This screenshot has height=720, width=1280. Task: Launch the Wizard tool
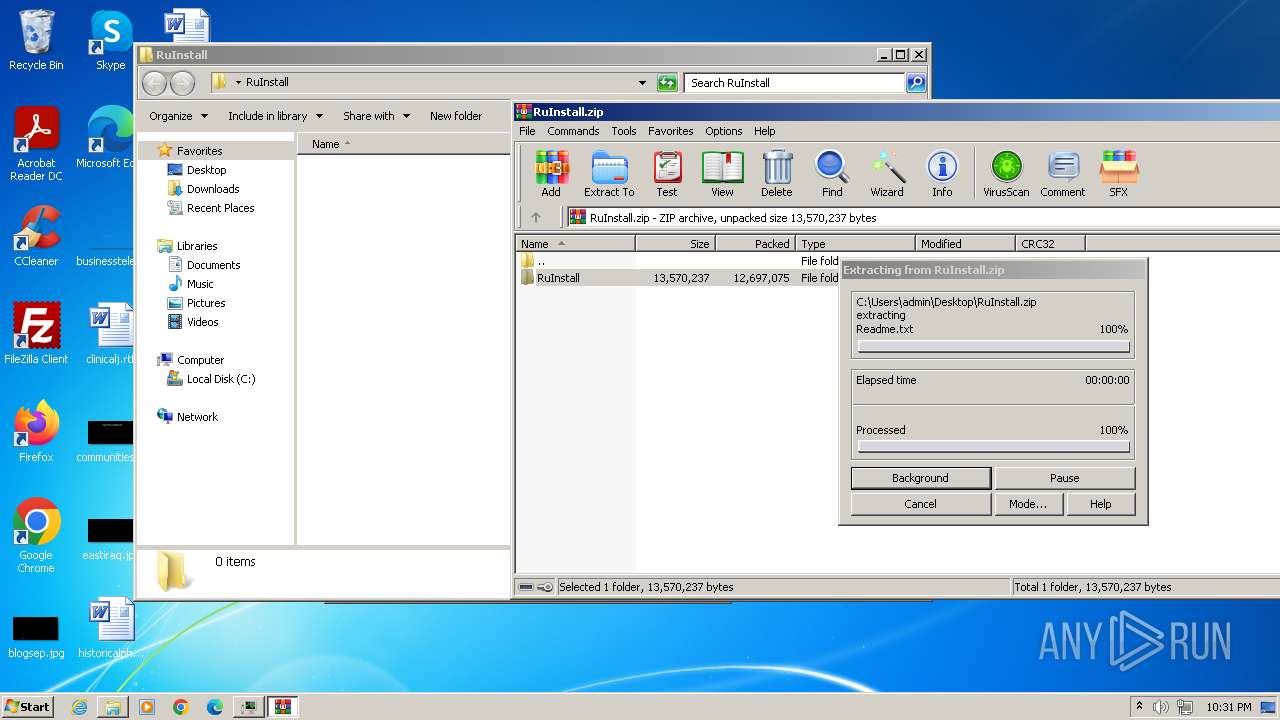click(x=887, y=174)
